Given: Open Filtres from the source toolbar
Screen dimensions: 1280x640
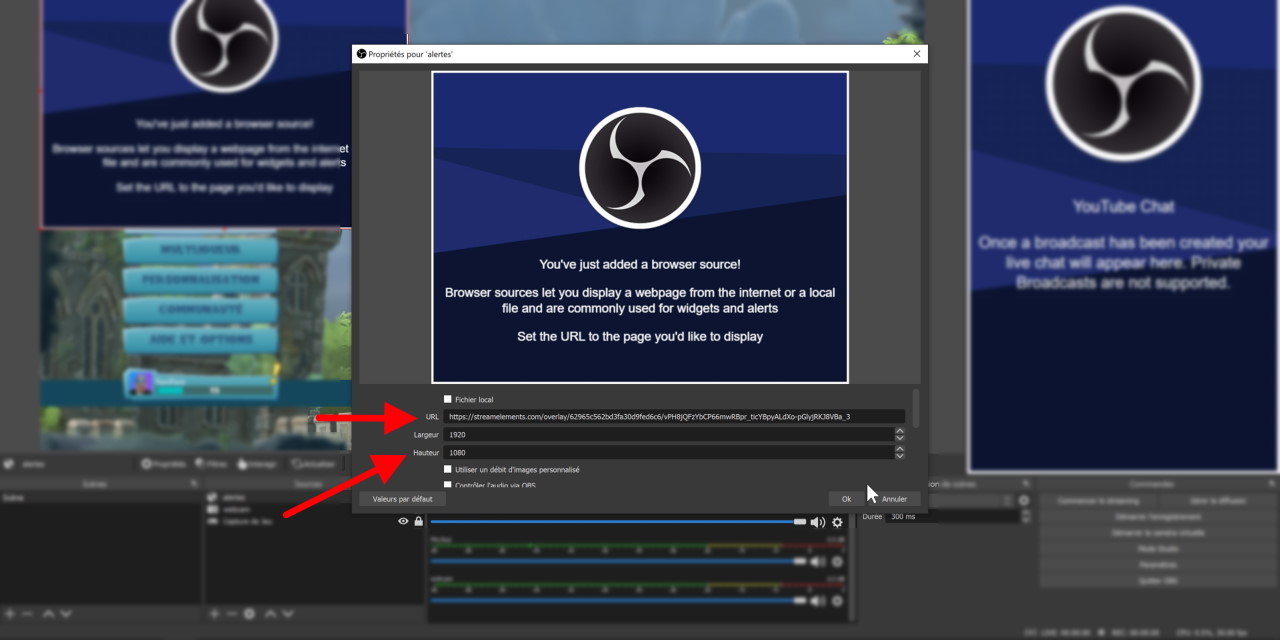Looking at the screenshot, I should [210, 464].
